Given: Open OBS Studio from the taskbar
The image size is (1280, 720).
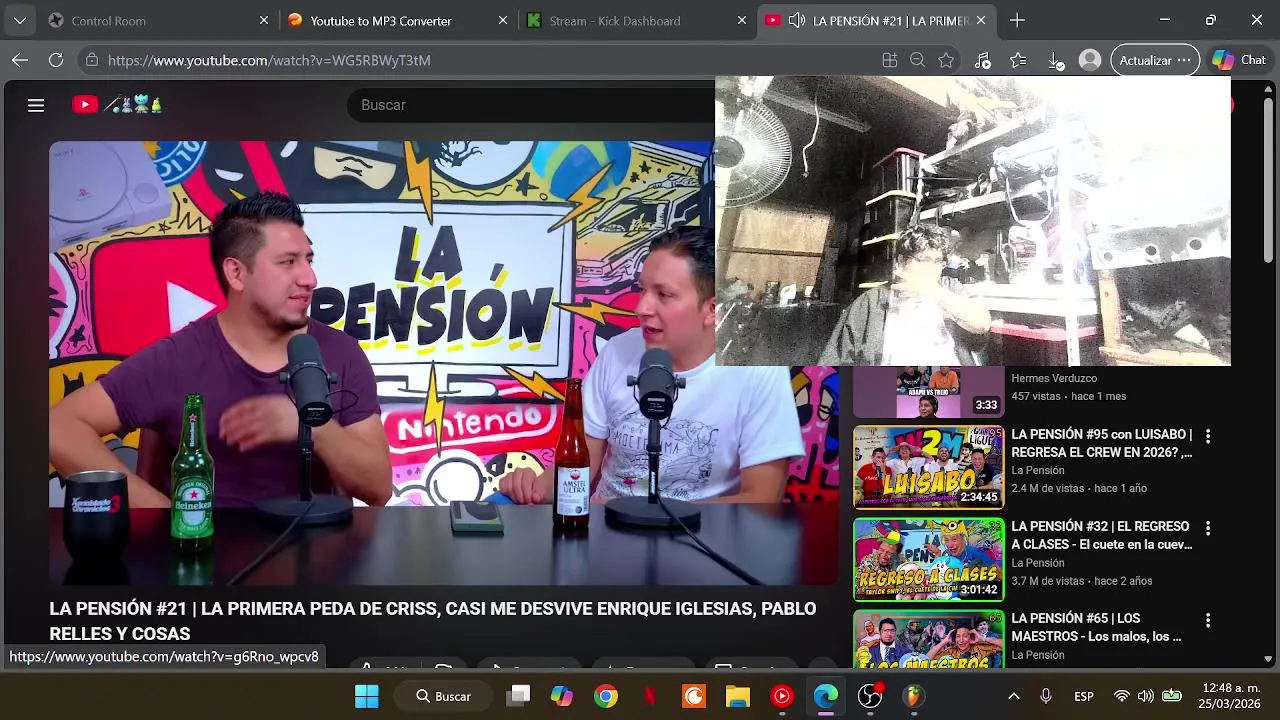Looking at the screenshot, I should point(870,696).
